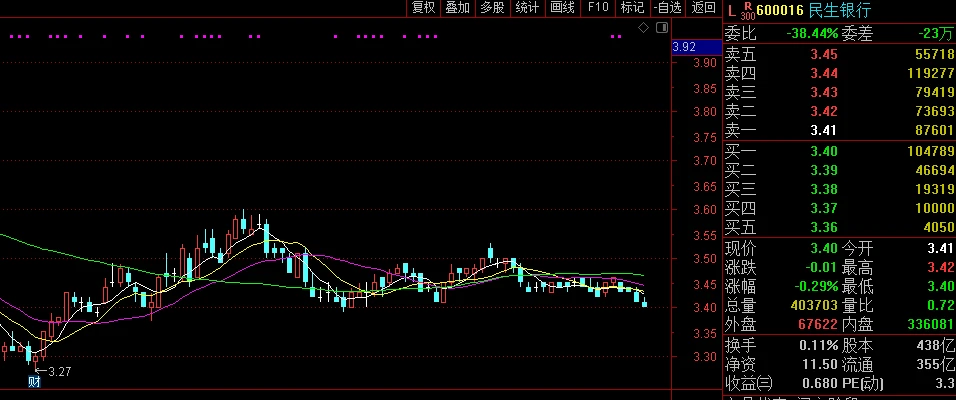956x400 pixels.
Task: Click the R300 tag before 600016
Action: click(x=747, y=10)
